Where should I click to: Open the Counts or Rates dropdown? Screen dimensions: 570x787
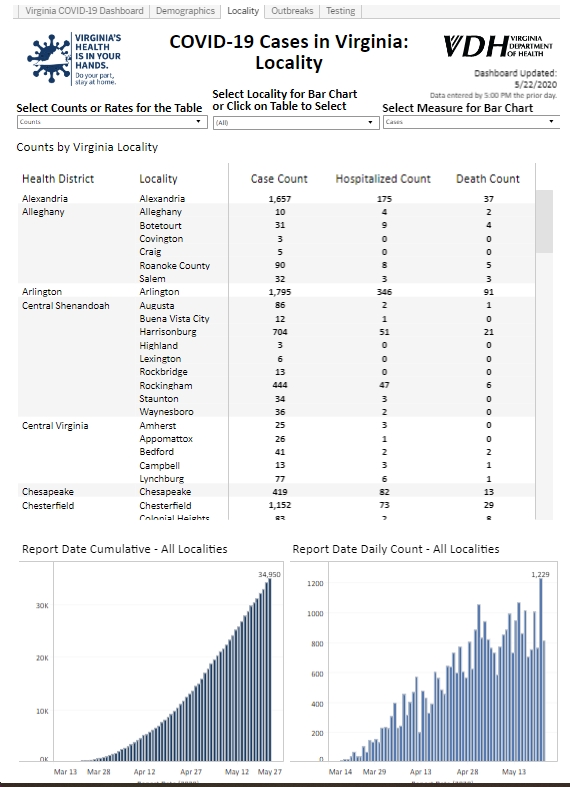click(x=112, y=121)
